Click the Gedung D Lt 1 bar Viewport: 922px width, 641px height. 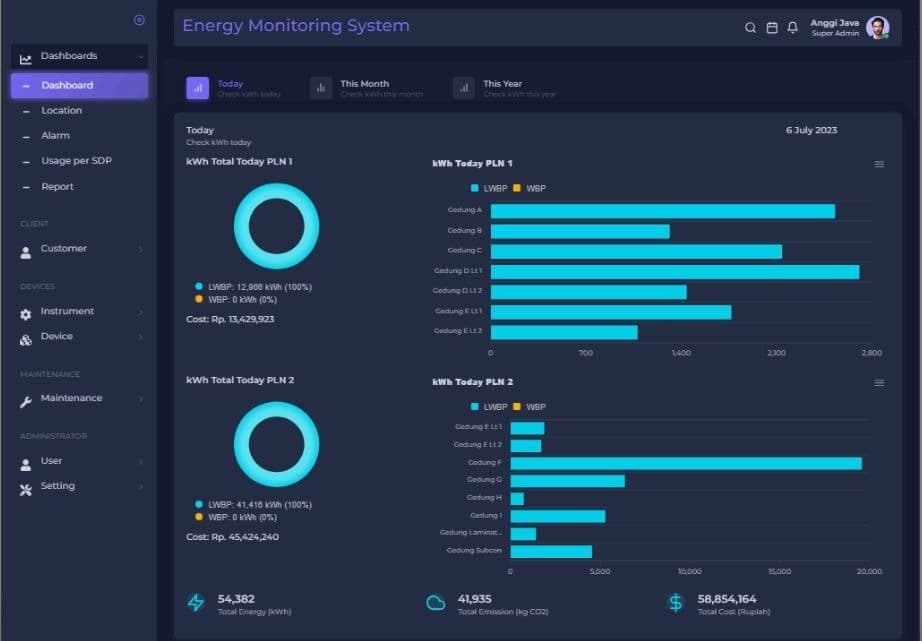click(675, 272)
